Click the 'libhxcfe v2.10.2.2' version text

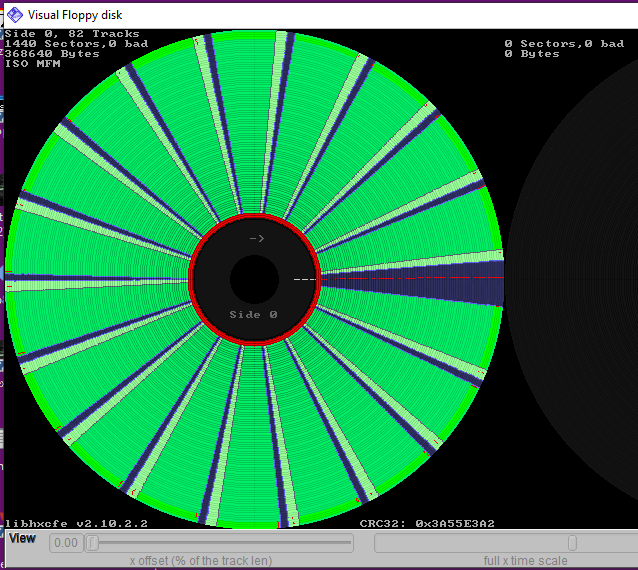(x=76, y=524)
